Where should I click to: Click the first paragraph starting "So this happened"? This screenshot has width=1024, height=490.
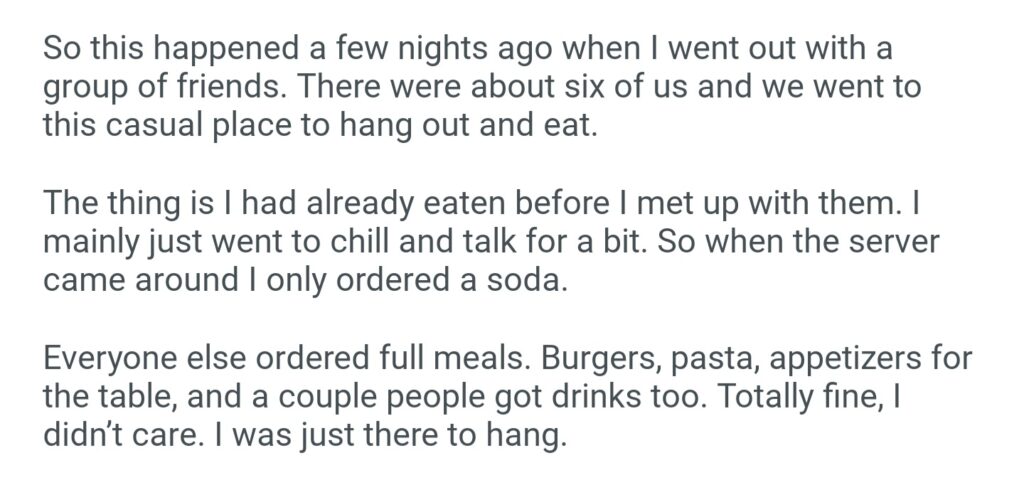480,88
